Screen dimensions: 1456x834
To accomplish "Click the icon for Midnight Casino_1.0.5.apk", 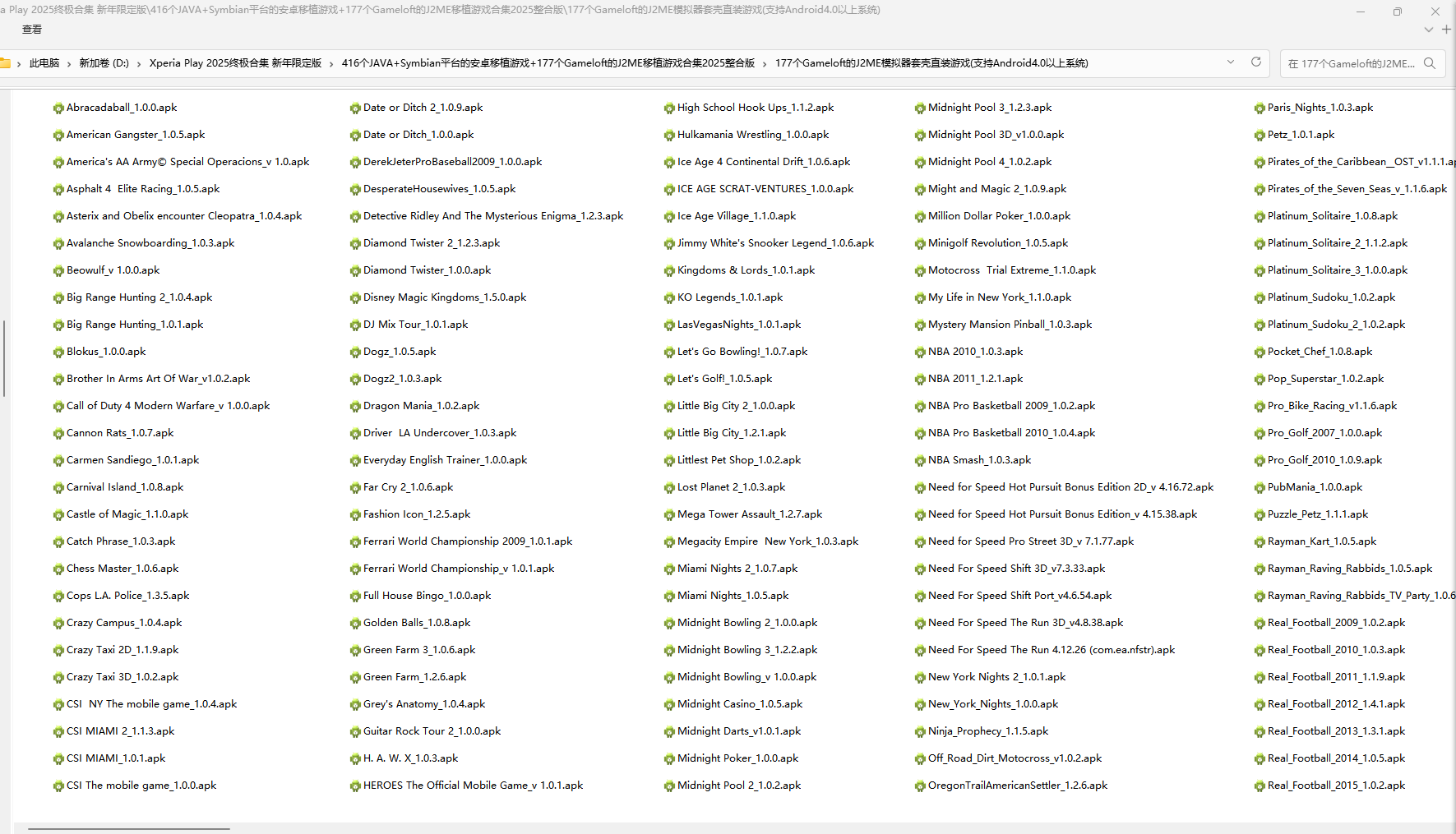I will [669, 705].
